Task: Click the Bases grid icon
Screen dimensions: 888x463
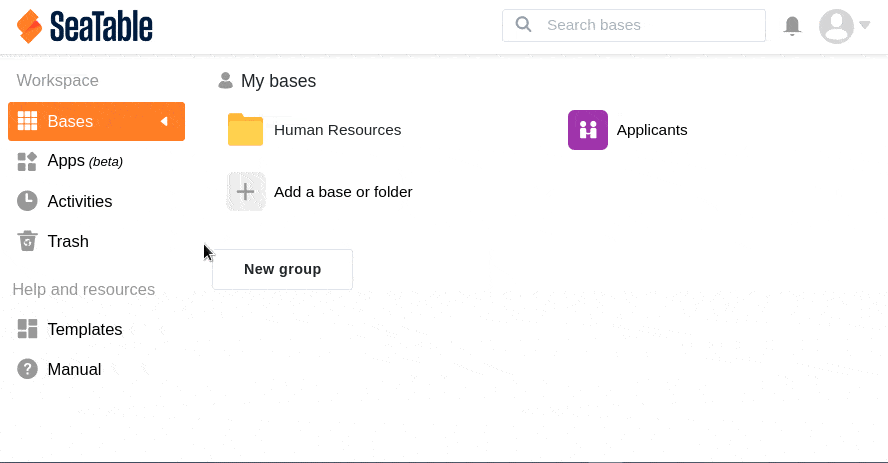Action: (28, 121)
